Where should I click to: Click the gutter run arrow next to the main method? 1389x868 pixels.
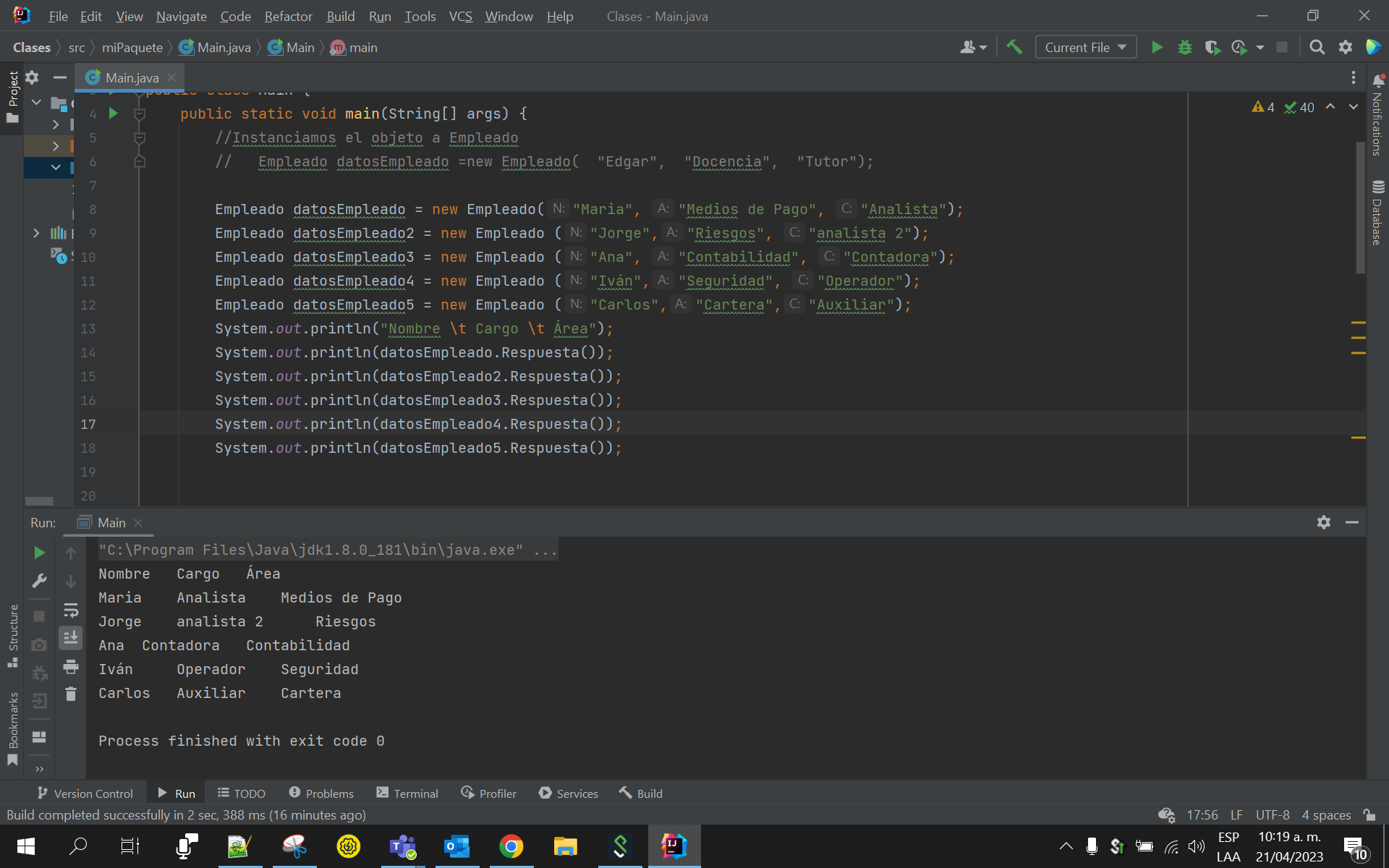[114, 114]
